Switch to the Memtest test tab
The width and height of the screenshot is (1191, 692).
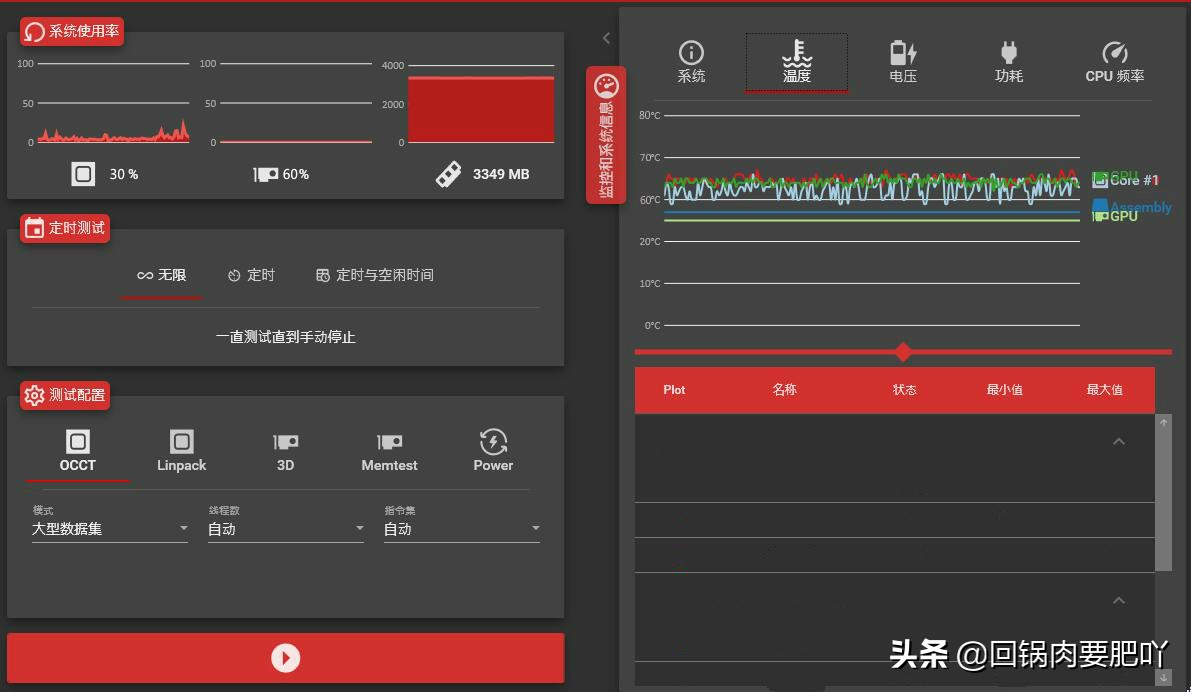[x=389, y=448]
